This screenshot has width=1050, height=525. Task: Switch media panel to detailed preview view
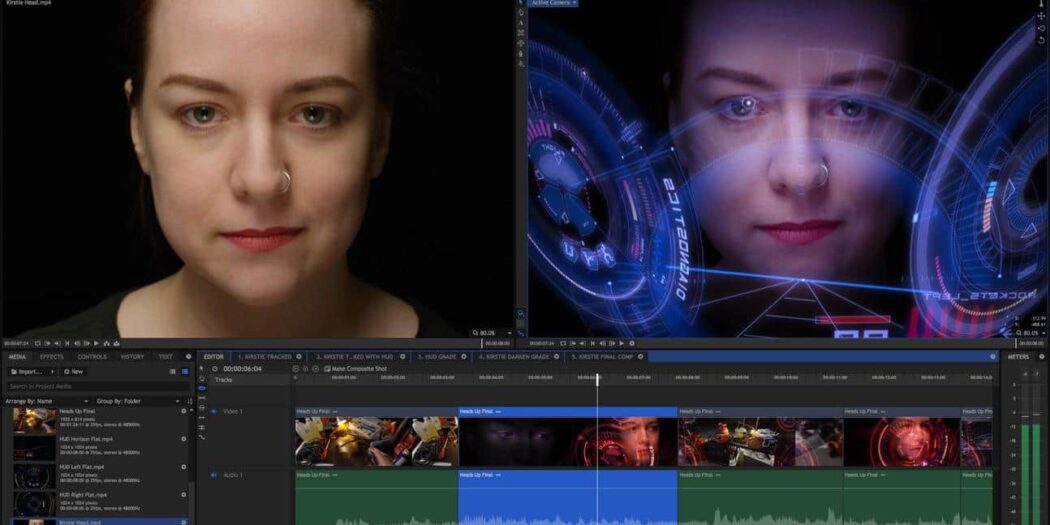185,372
